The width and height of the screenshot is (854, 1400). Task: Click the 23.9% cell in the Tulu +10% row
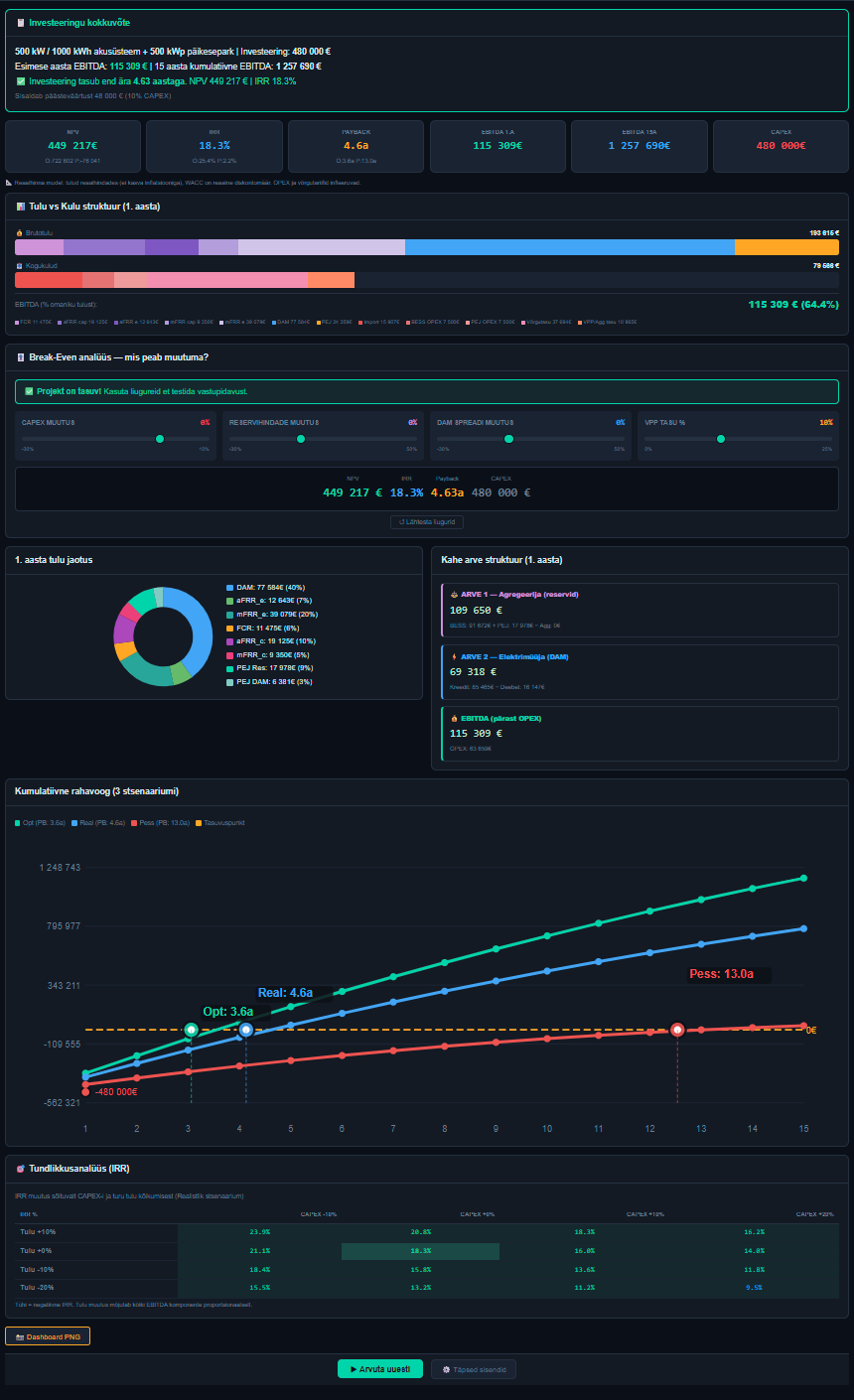(259, 1231)
